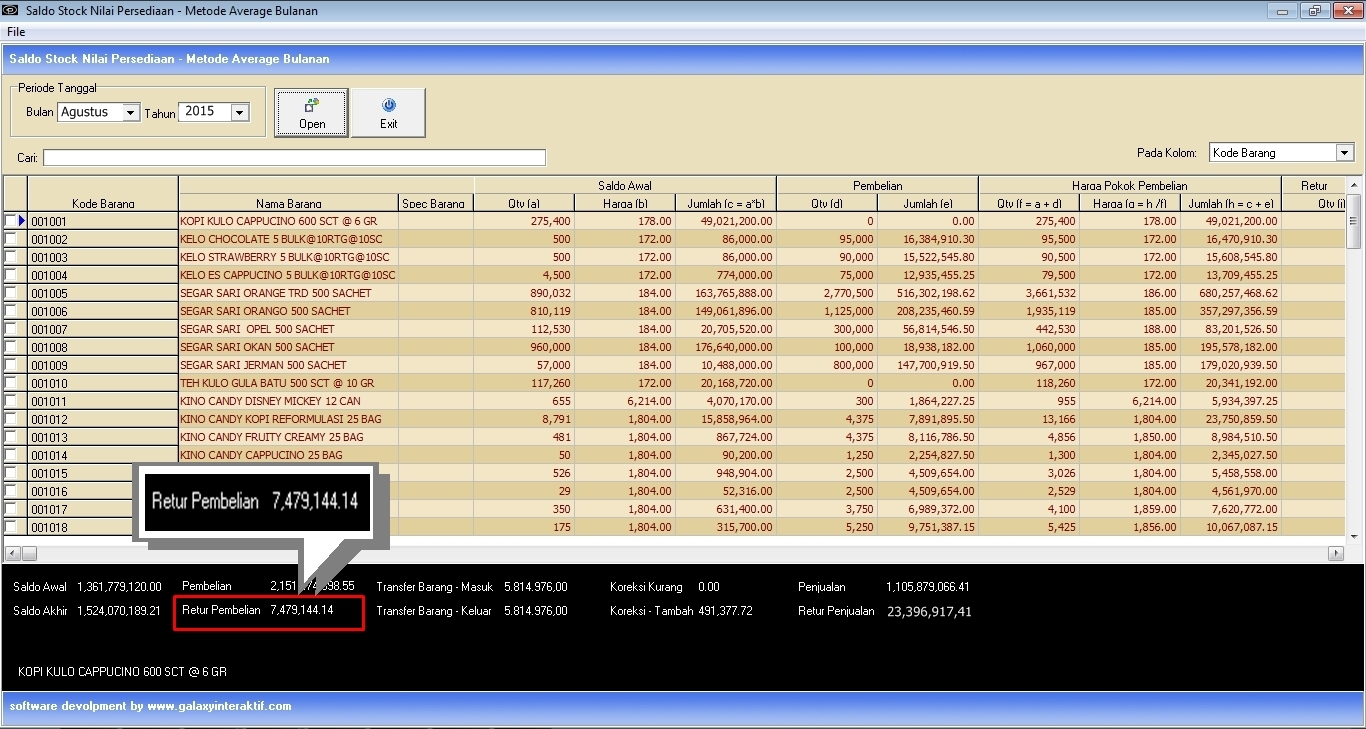Expand the Pada Kolom dropdown
Screen dimensions: 1366x729
[x=1344, y=153]
